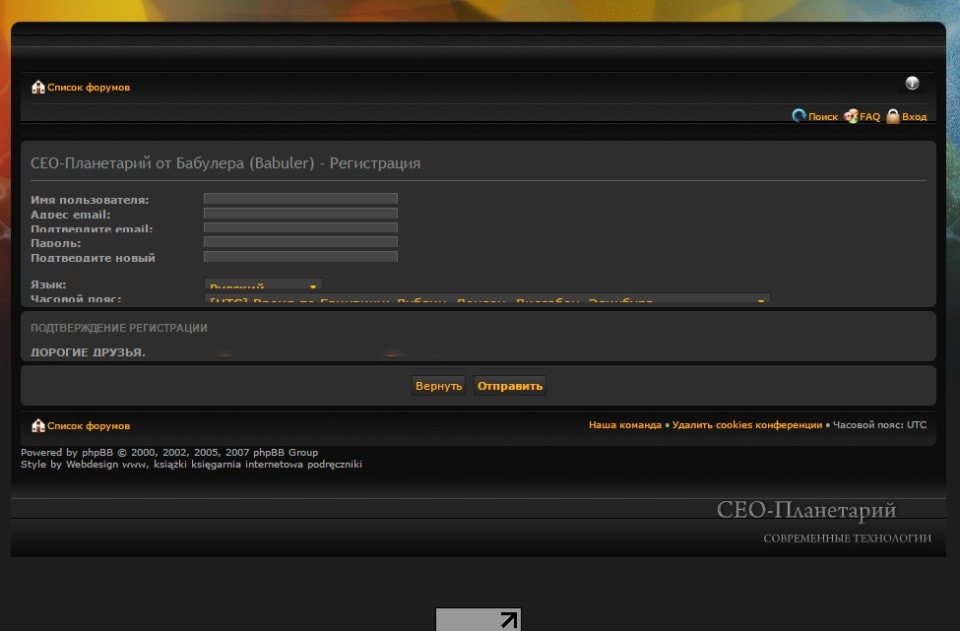Click the round font-size icon at top right

point(912,83)
